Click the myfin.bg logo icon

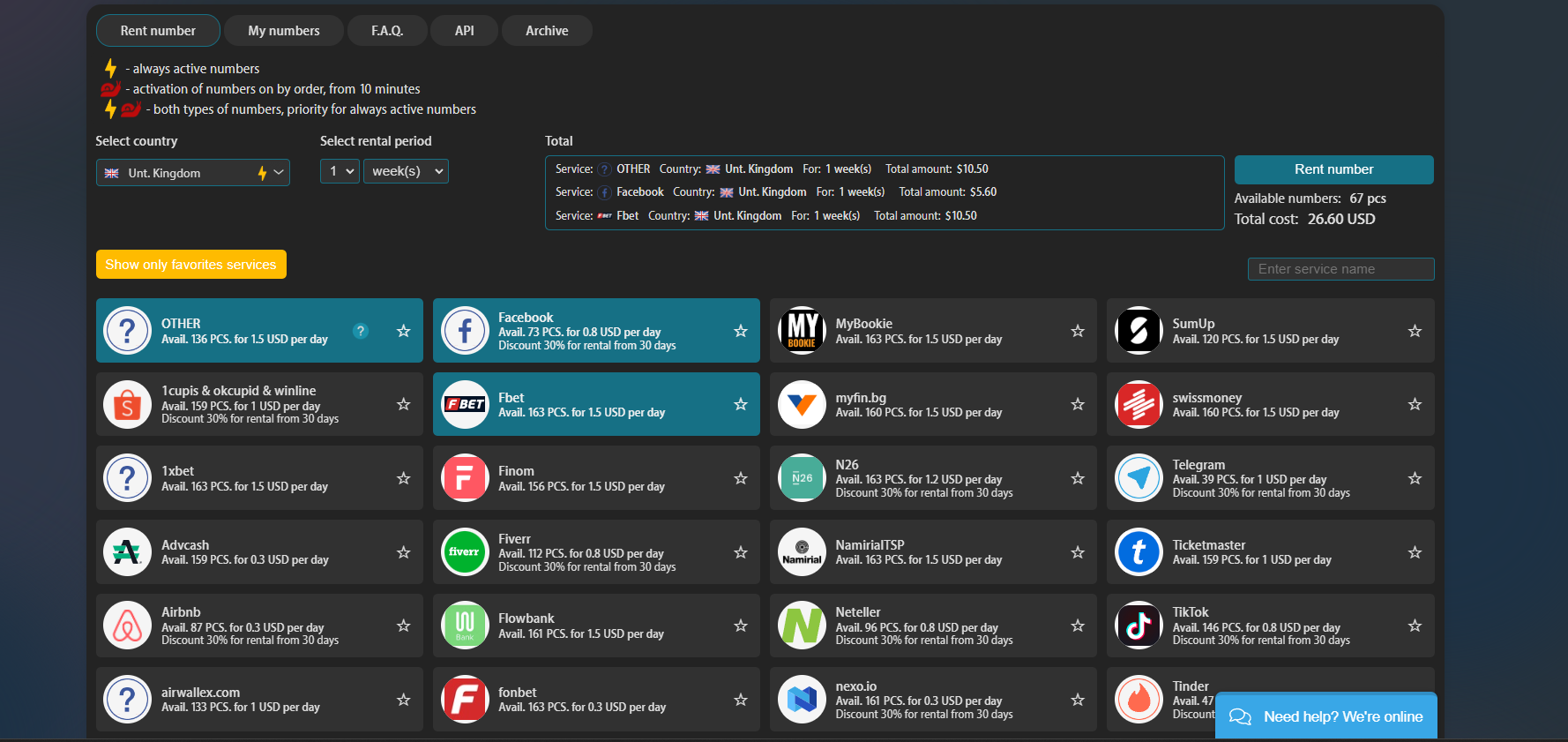[x=802, y=404]
